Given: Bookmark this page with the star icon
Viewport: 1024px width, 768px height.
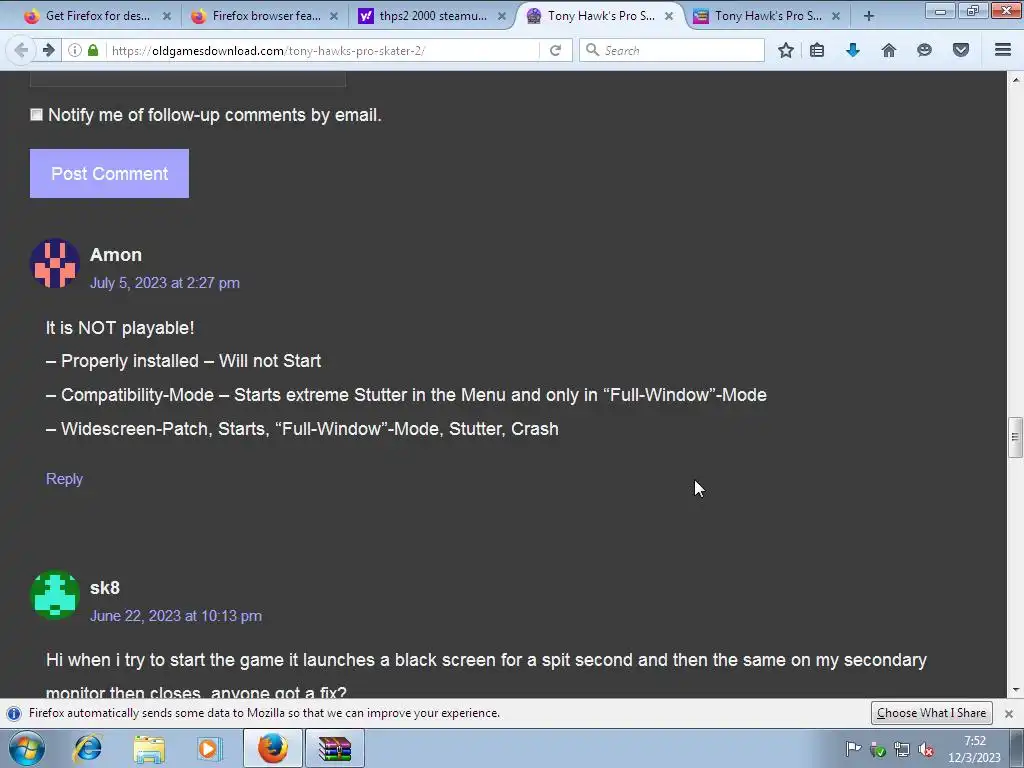Looking at the screenshot, I should tap(786, 50).
